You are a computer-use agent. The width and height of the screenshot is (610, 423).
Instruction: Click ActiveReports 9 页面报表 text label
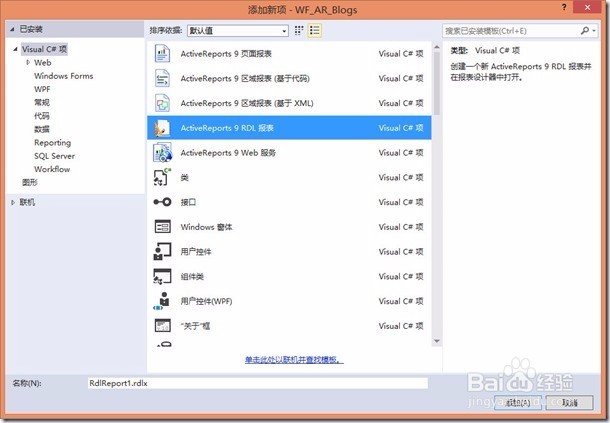(x=226, y=54)
